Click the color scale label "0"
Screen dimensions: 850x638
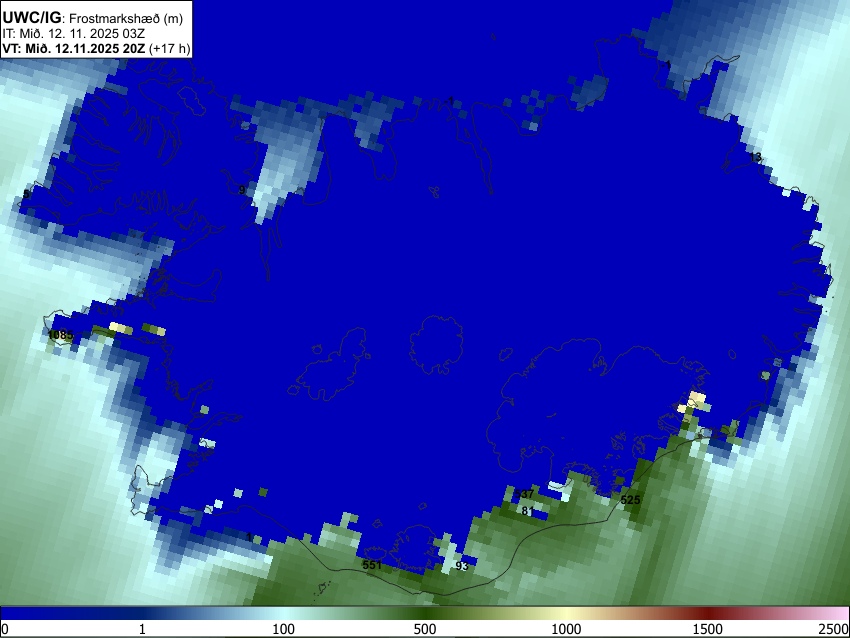[5, 629]
